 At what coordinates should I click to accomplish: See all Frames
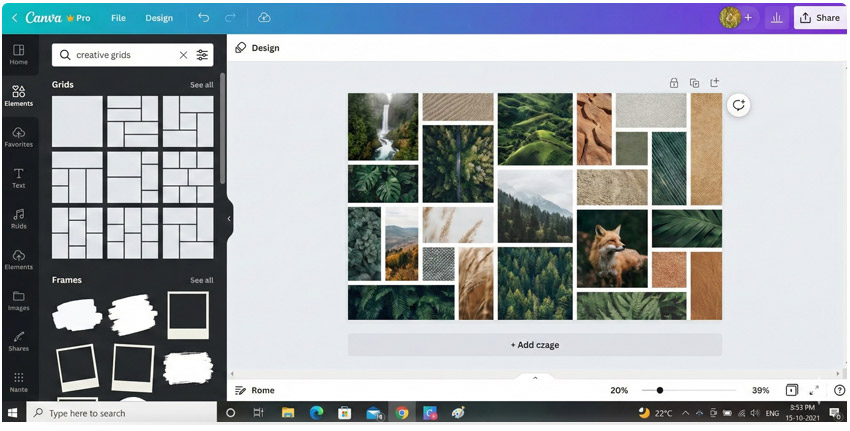202,280
